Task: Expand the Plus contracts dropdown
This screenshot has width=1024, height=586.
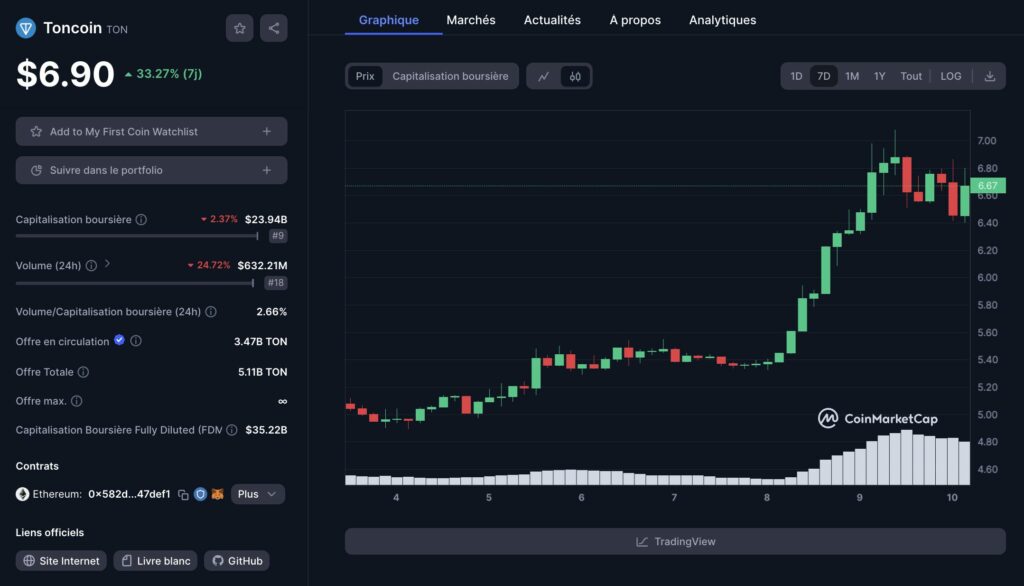Action: pos(258,494)
